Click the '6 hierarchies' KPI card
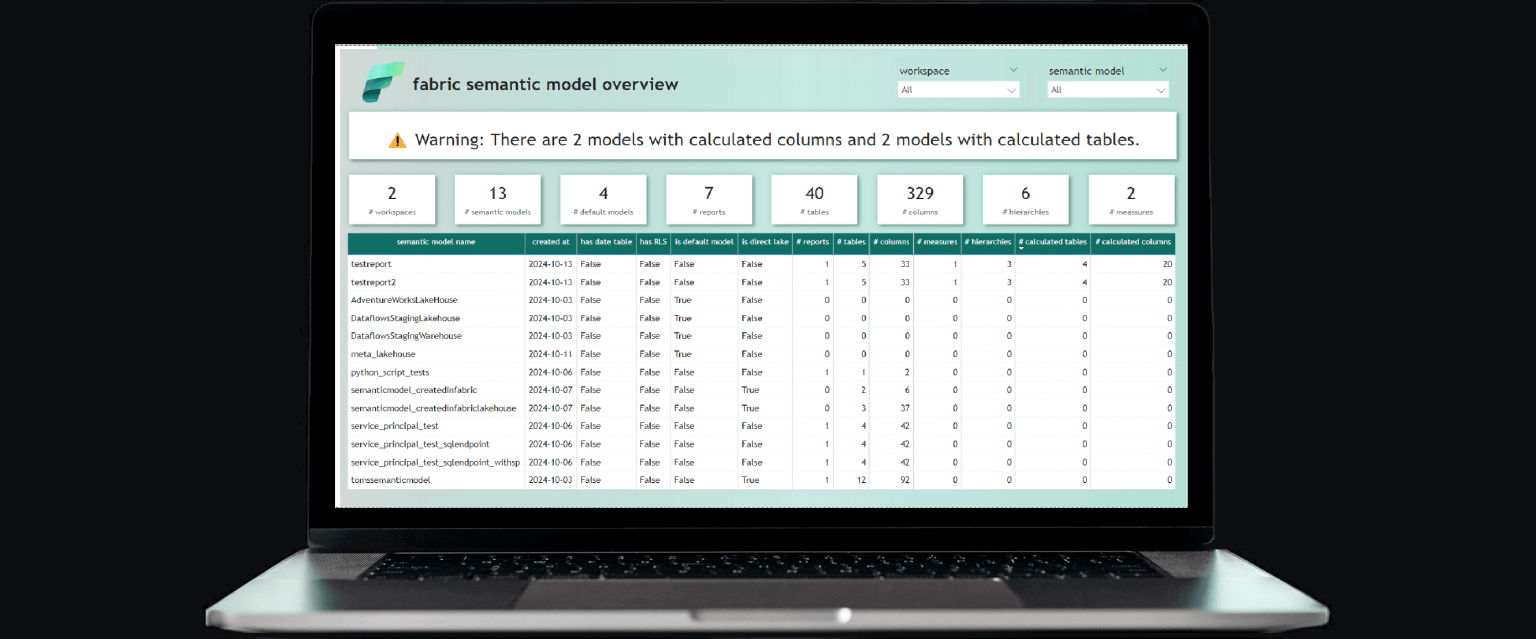Screen dimensions: 1536x639 point(1025,199)
